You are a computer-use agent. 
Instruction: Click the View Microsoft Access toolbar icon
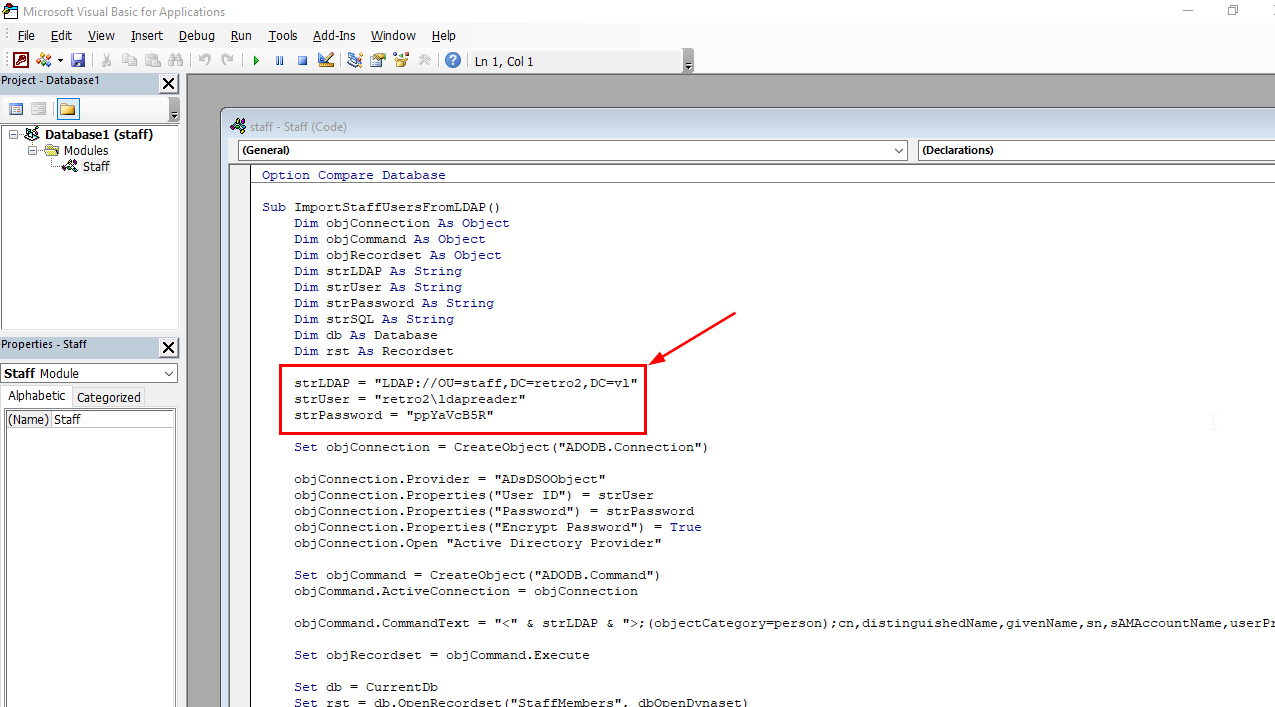point(21,61)
